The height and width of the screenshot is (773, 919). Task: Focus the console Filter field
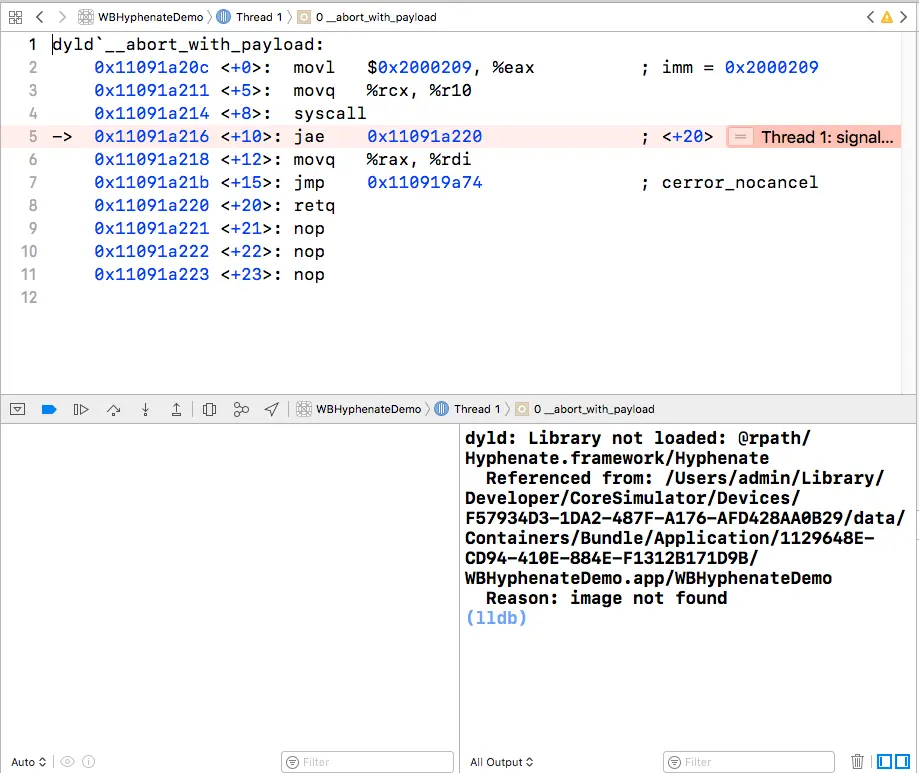[749, 762]
